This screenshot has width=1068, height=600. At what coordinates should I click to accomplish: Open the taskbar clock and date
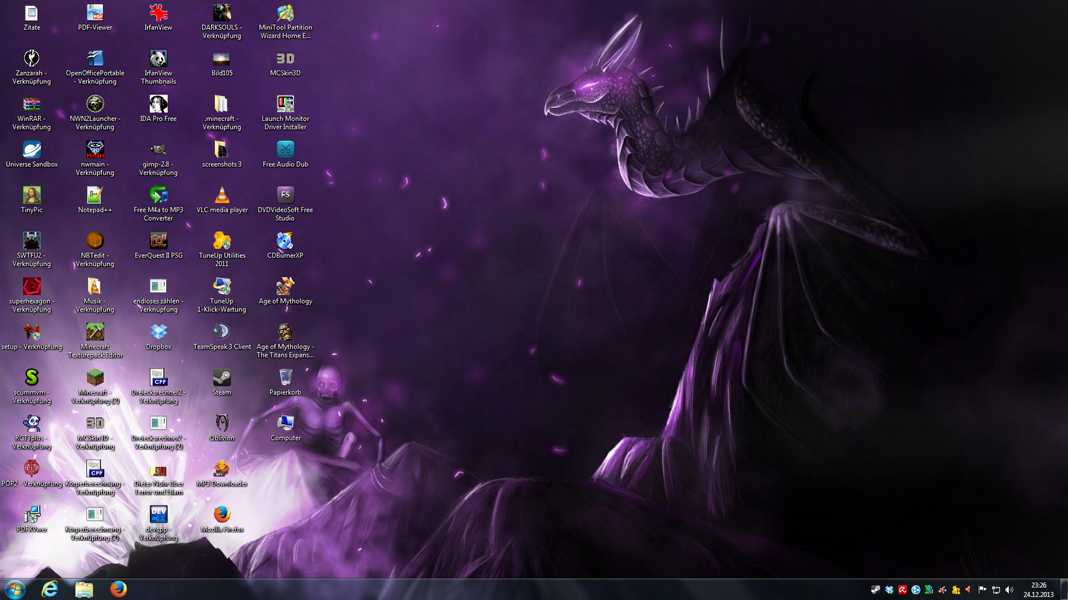click(1037, 589)
